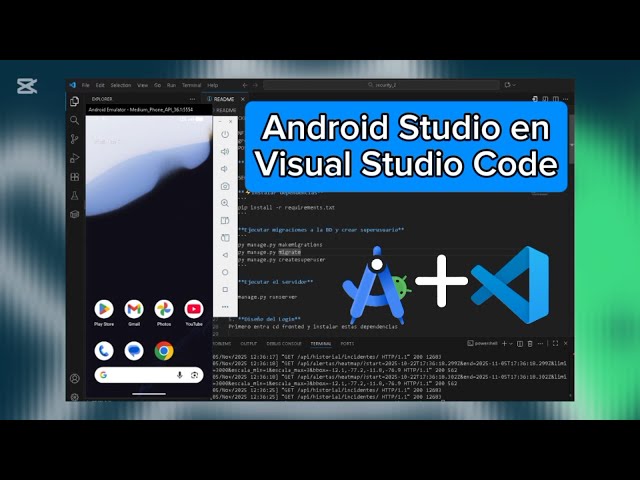Click the editor vertical scrollbar
The height and width of the screenshot is (480, 640).
(572, 139)
